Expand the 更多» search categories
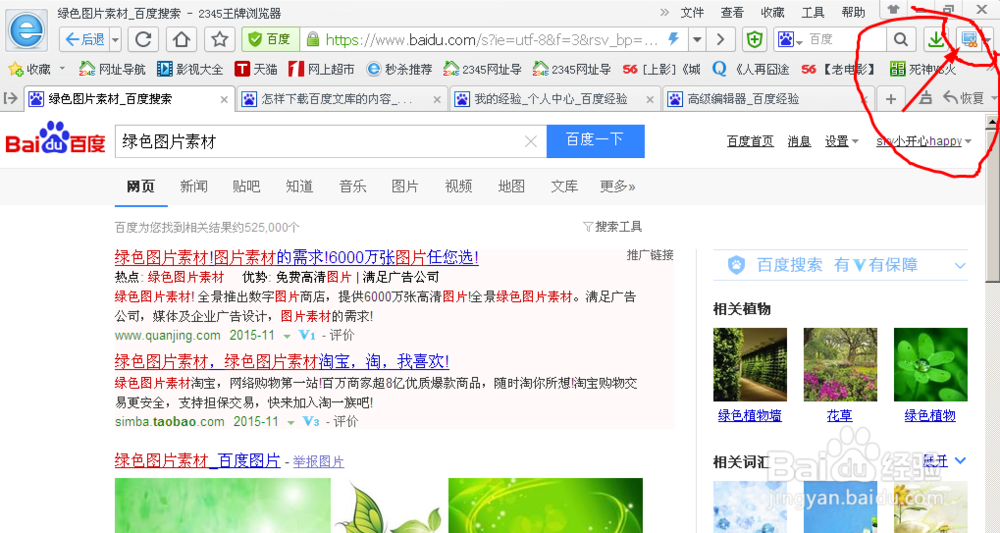 click(617, 186)
